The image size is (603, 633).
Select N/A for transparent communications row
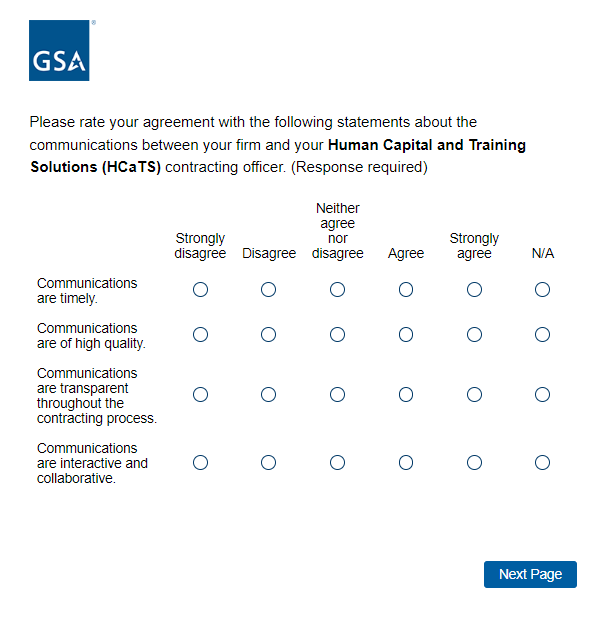click(542, 395)
